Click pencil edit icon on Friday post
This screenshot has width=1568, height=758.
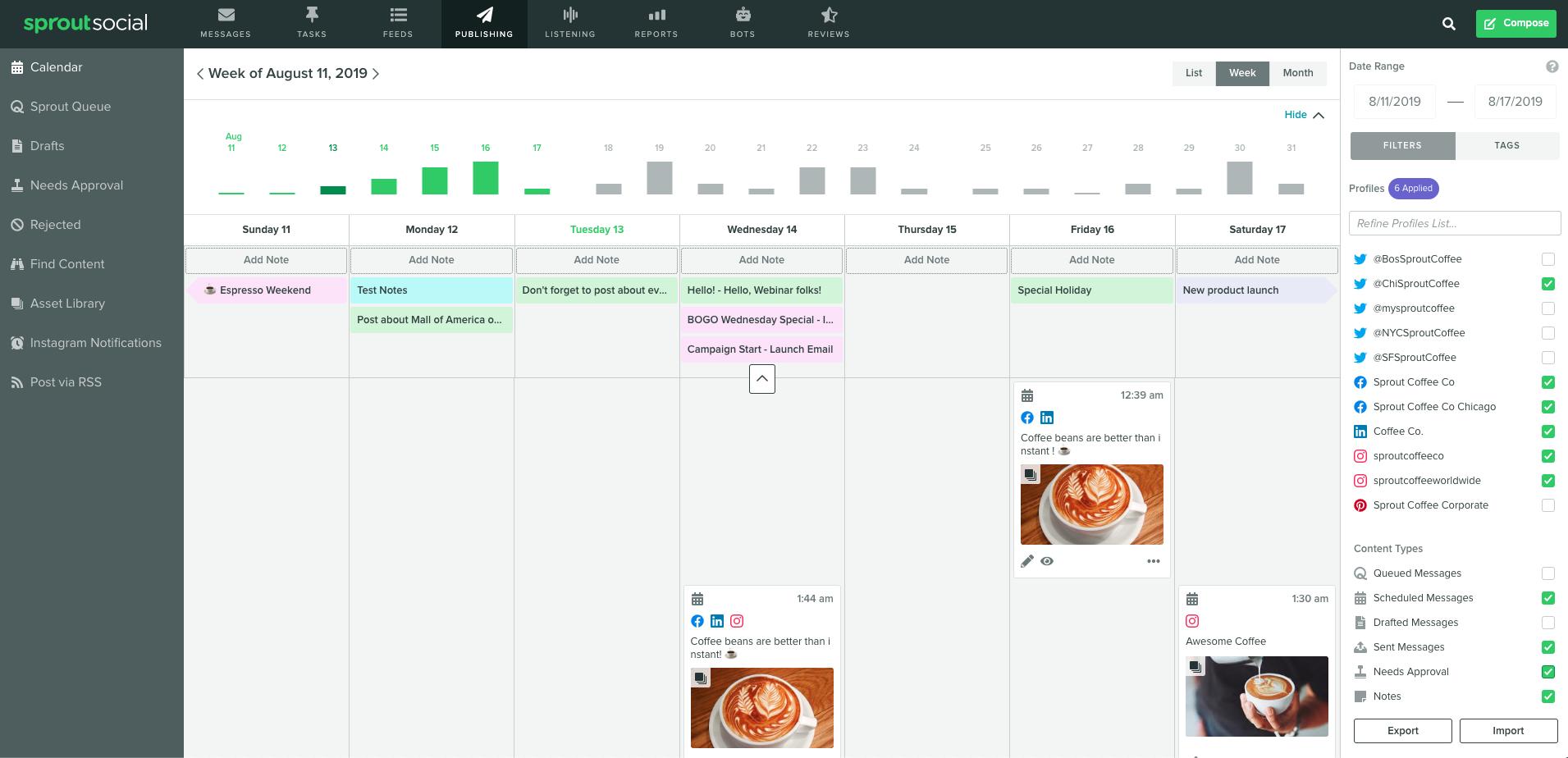1027,561
